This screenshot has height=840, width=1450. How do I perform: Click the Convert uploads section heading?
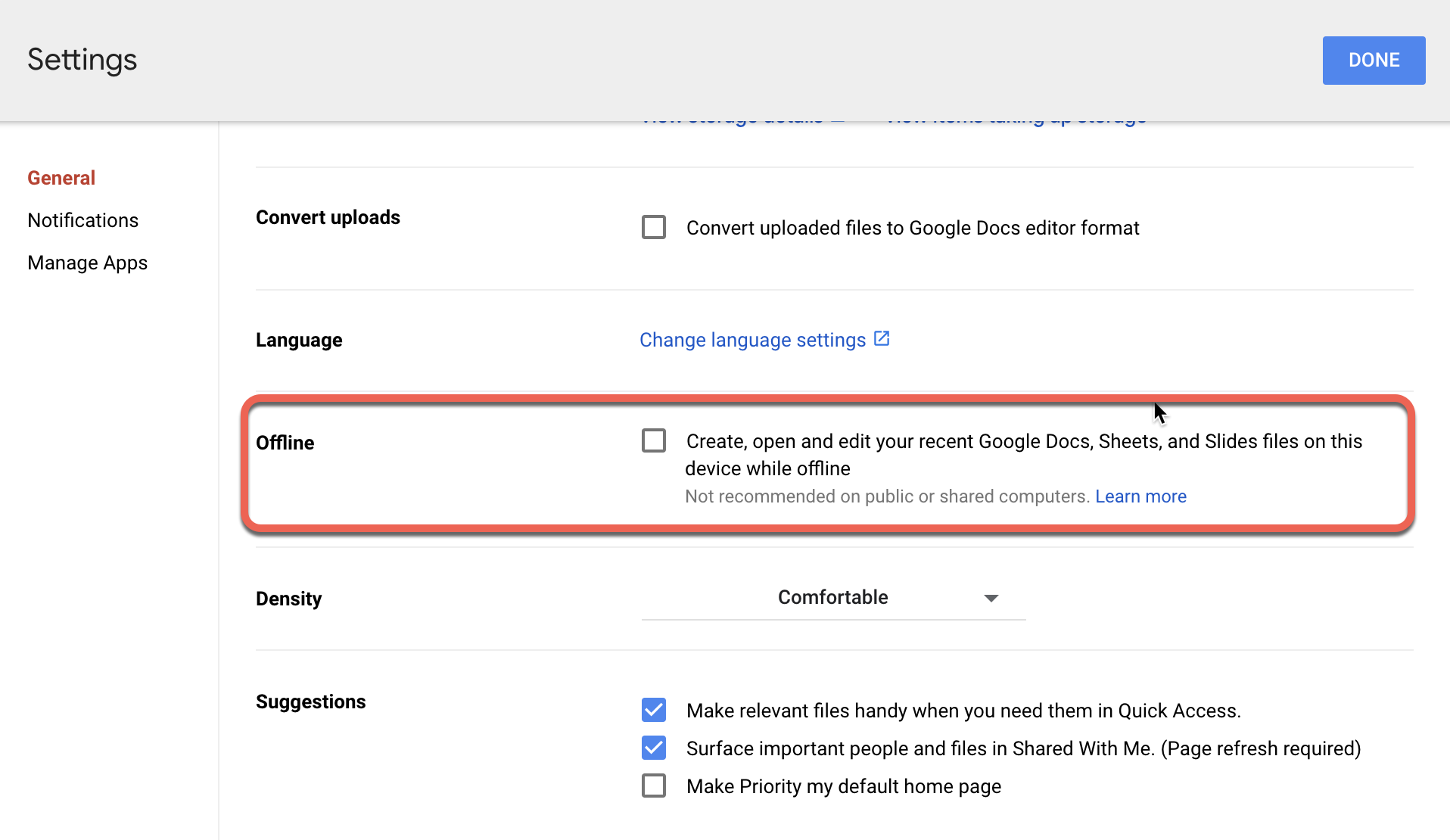pyautogui.click(x=328, y=217)
